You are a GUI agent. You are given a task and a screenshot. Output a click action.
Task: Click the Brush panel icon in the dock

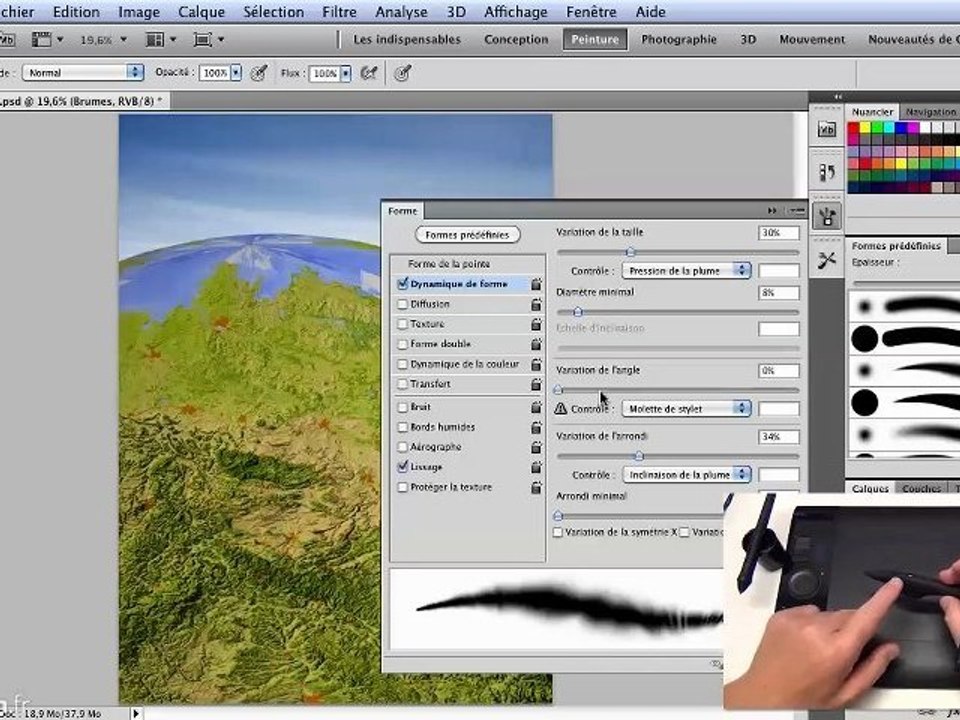pyautogui.click(x=827, y=216)
